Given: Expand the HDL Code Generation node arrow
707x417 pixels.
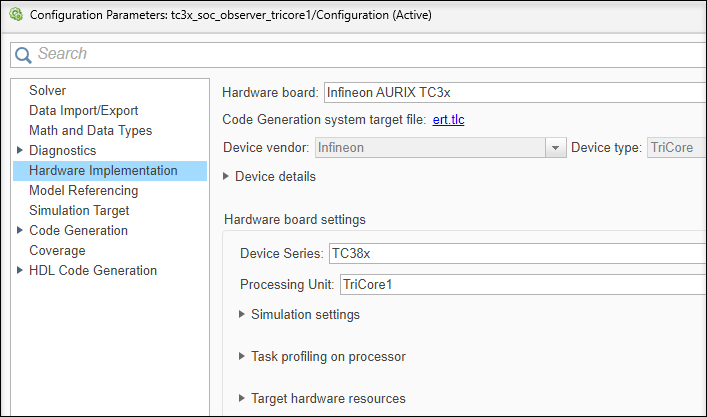Looking at the screenshot, I should (19, 271).
